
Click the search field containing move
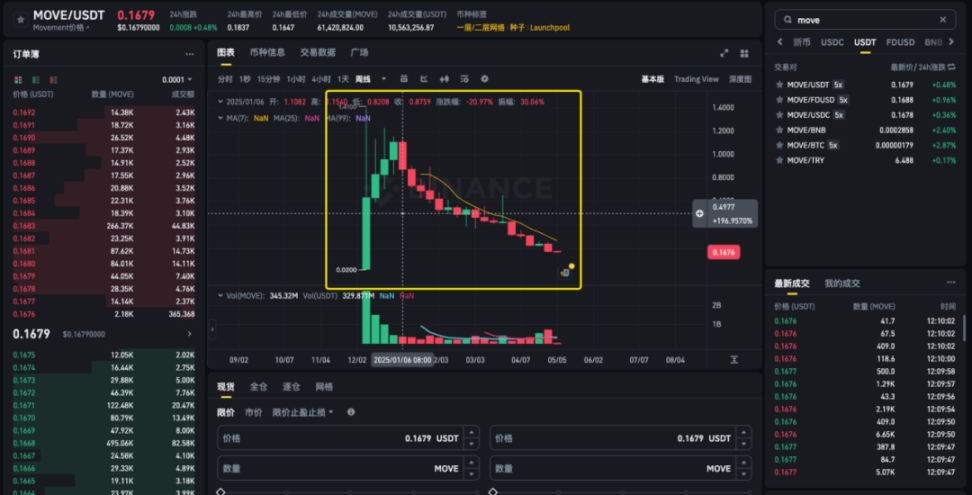click(x=867, y=20)
